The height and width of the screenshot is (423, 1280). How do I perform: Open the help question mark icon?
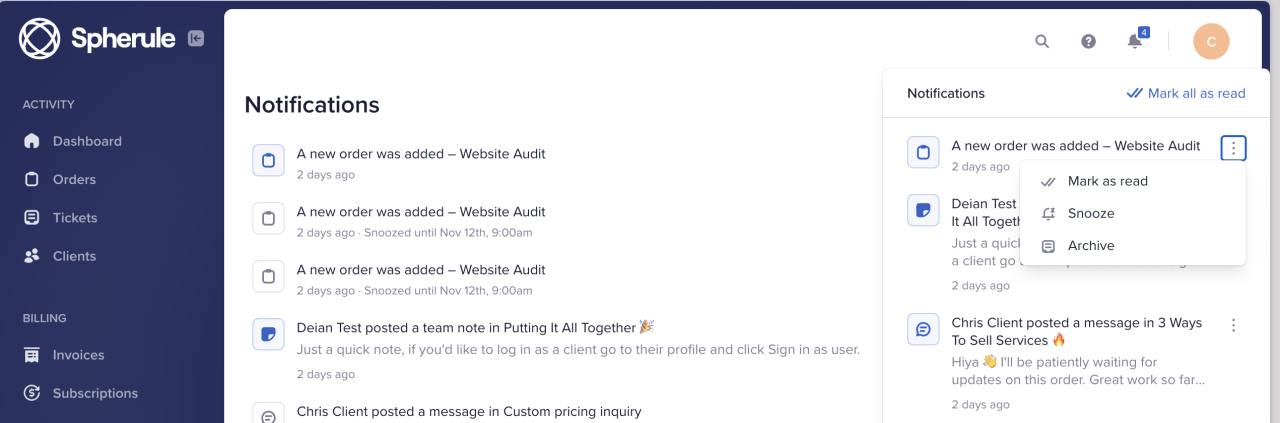(x=1088, y=41)
